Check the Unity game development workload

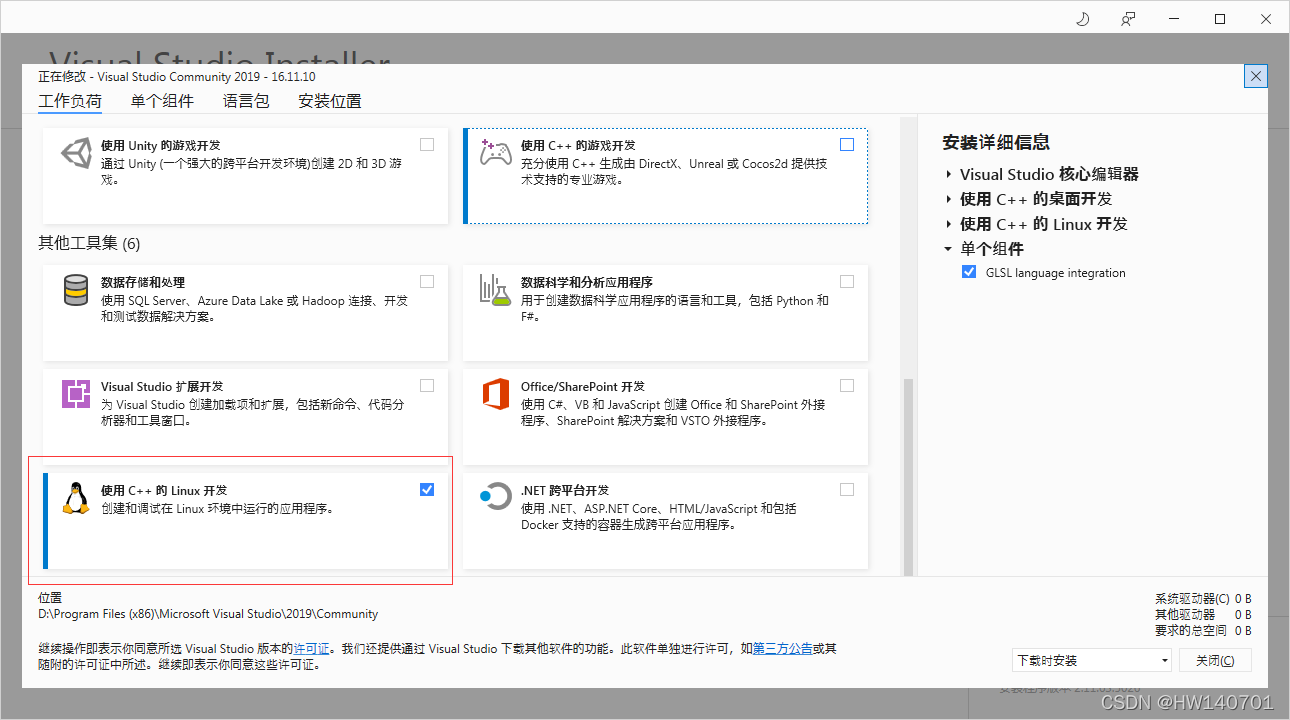[427, 145]
